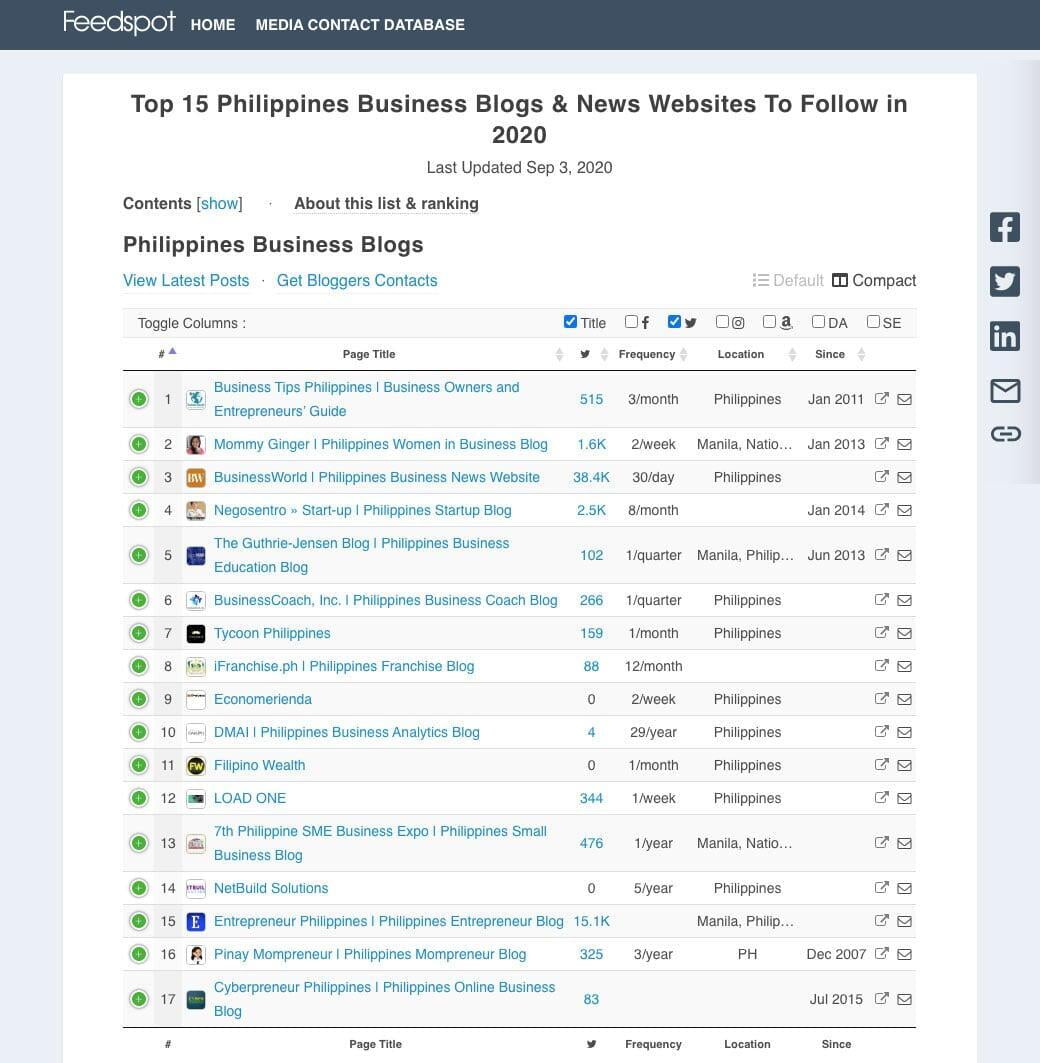Enable the Facebook column checkbox
Image resolution: width=1040 pixels, height=1063 pixels.
coord(631,321)
